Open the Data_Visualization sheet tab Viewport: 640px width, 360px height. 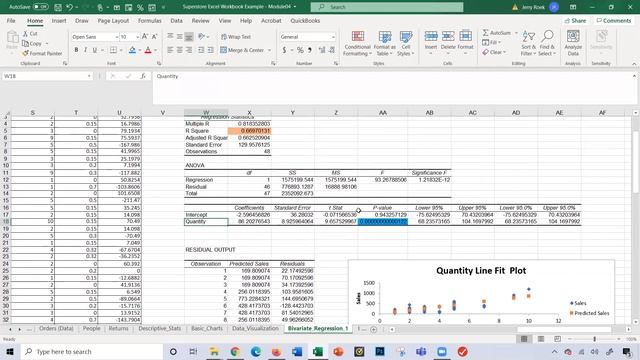coord(255,329)
